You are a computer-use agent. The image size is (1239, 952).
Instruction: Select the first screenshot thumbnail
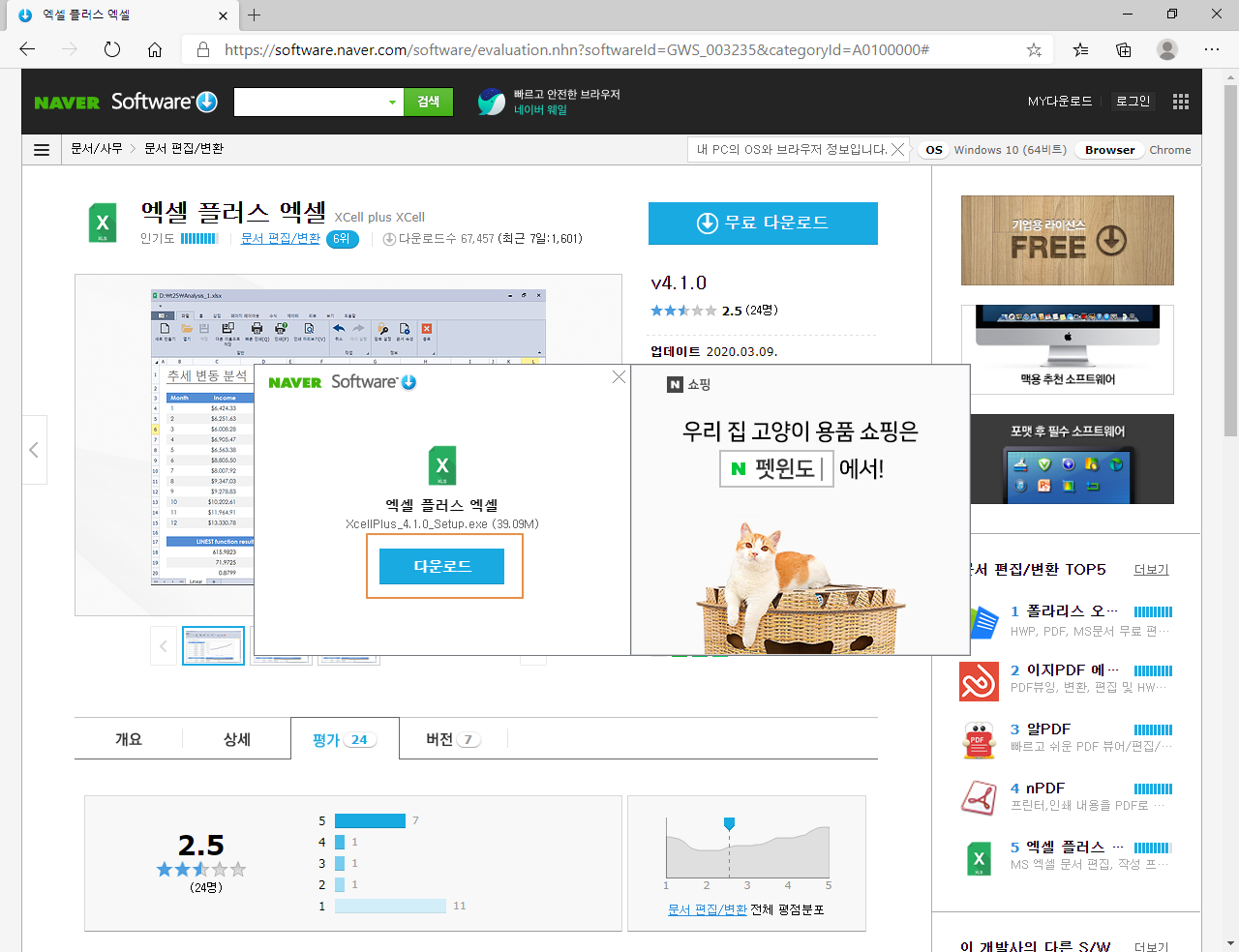tap(213, 645)
